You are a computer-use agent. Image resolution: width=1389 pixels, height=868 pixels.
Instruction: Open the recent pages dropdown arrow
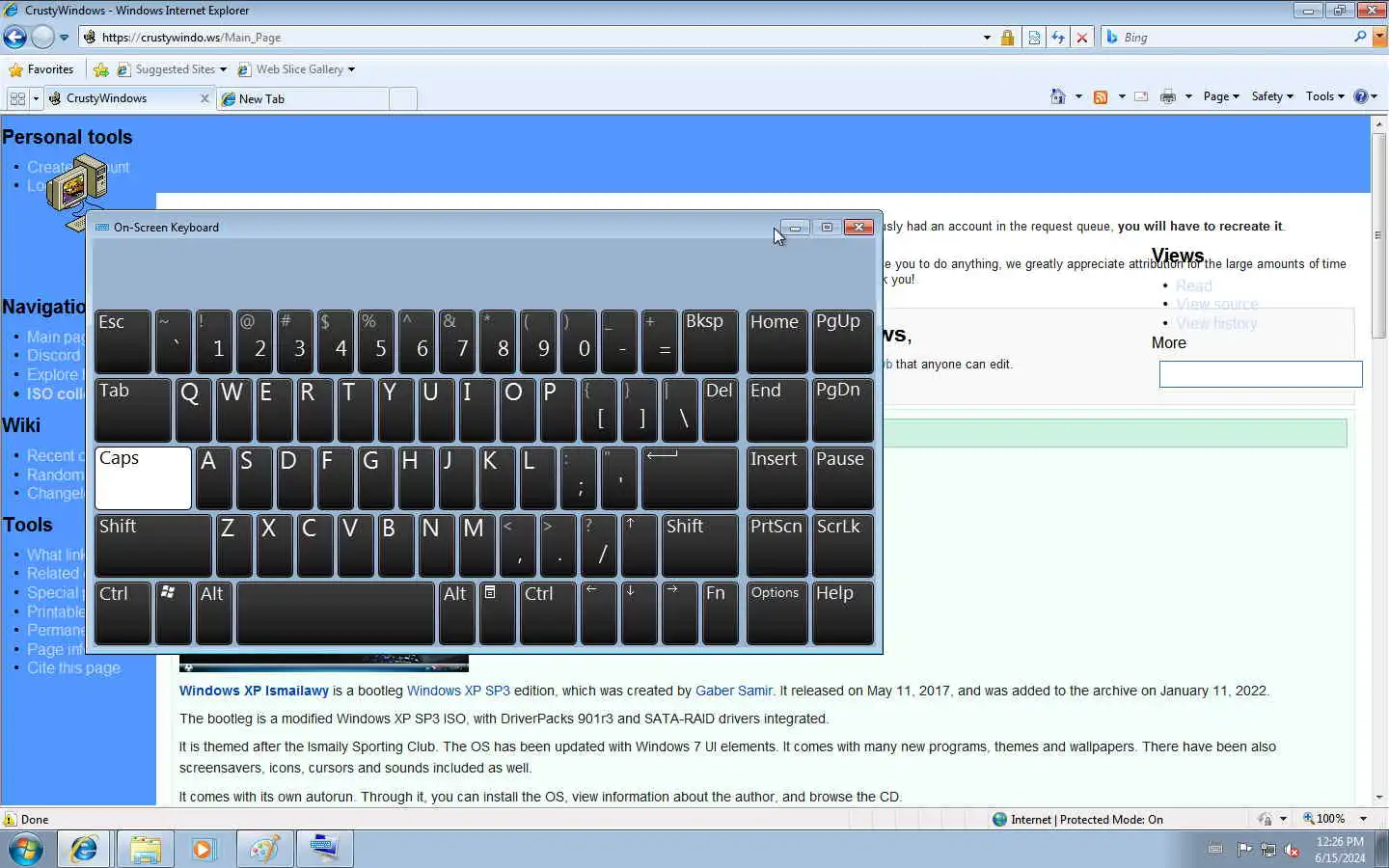pos(64,38)
